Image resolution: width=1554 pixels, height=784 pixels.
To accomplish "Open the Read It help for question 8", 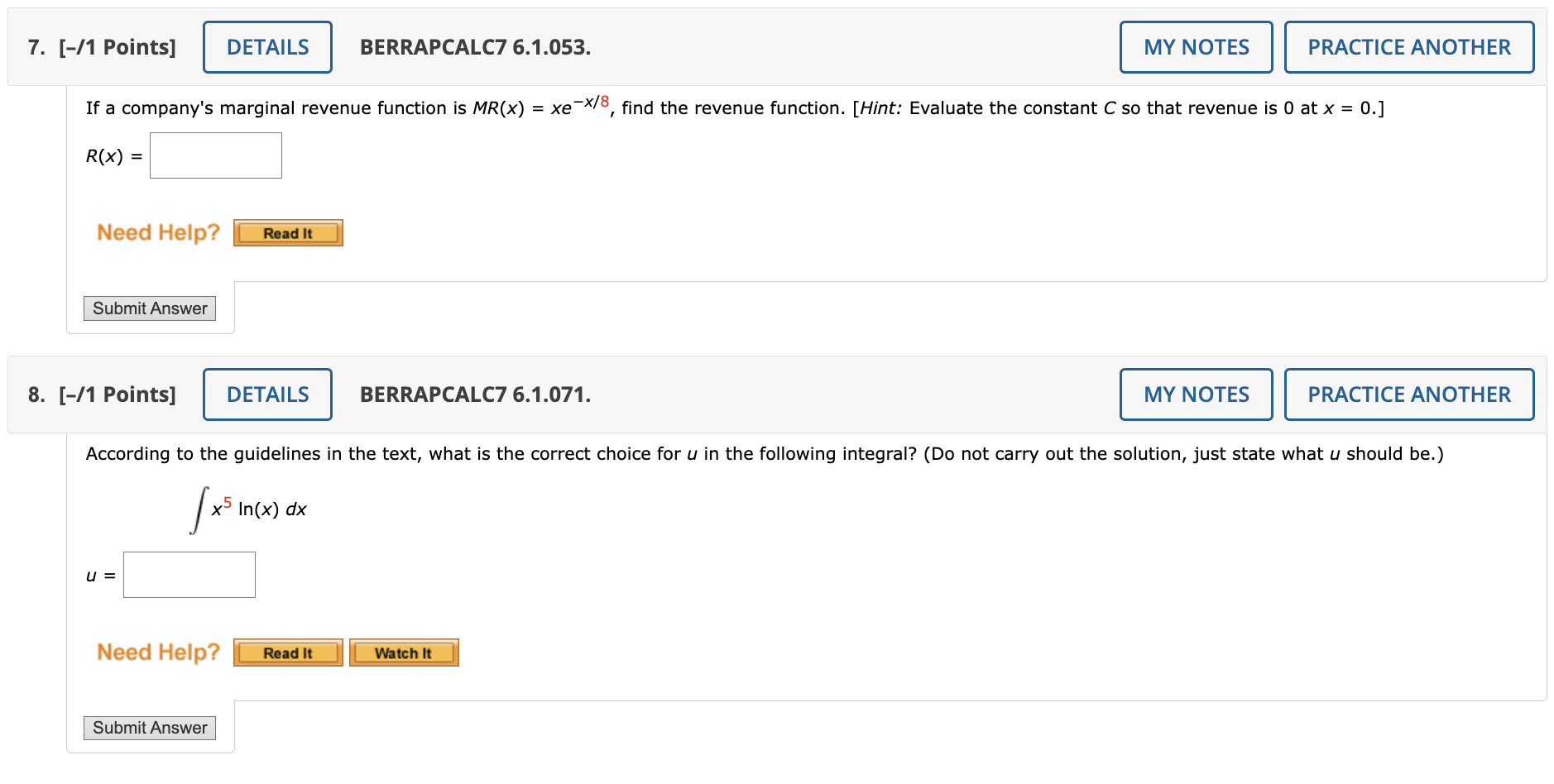I will click(x=287, y=653).
